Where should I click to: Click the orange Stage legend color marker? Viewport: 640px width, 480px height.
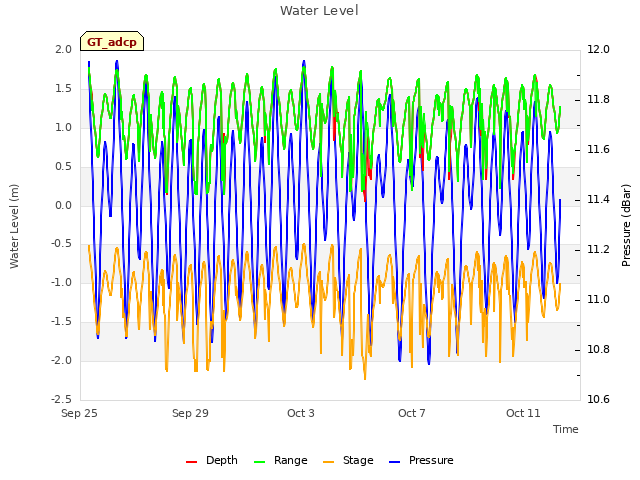[x=328, y=462]
